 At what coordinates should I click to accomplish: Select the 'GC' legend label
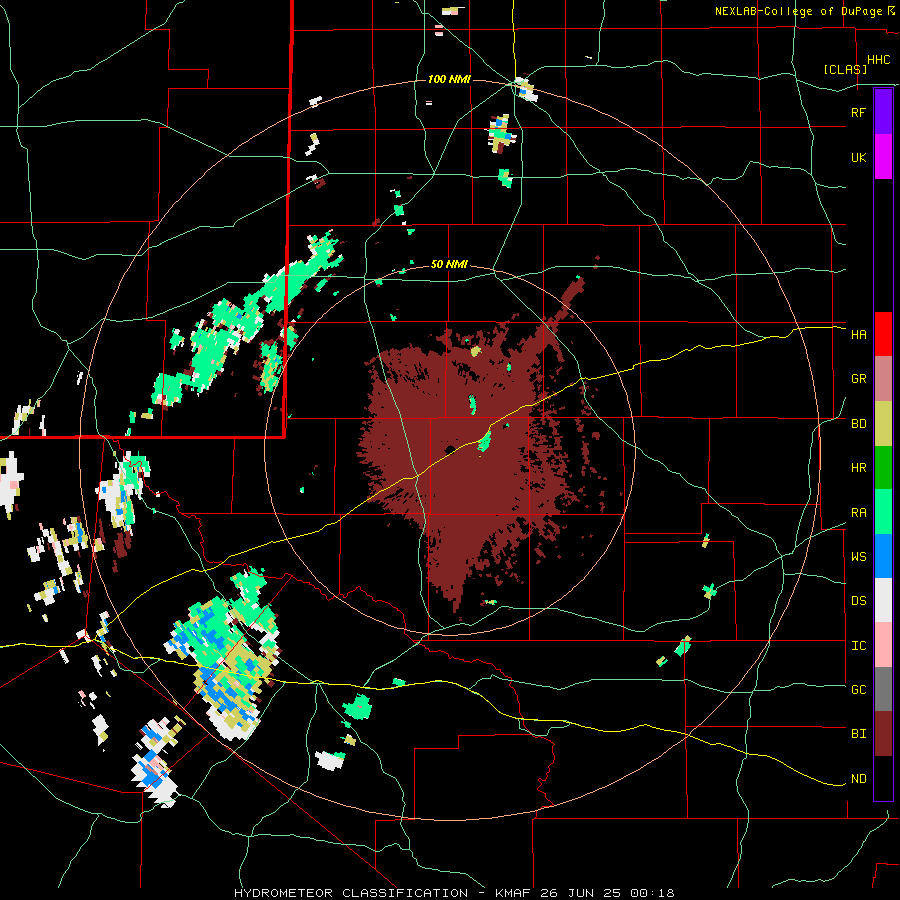(x=858, y=690)
